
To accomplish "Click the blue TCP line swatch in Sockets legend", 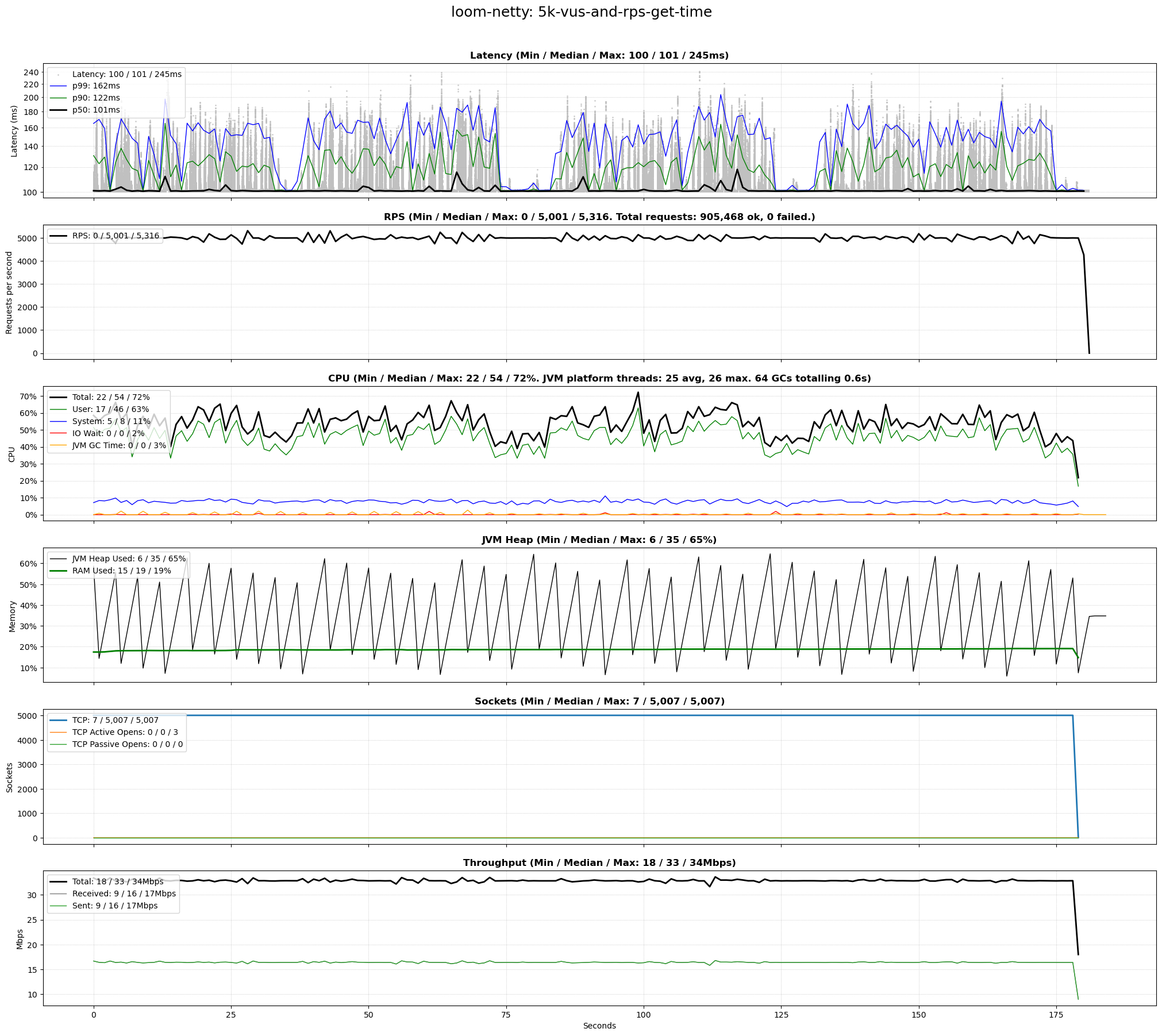I will 58,720.
